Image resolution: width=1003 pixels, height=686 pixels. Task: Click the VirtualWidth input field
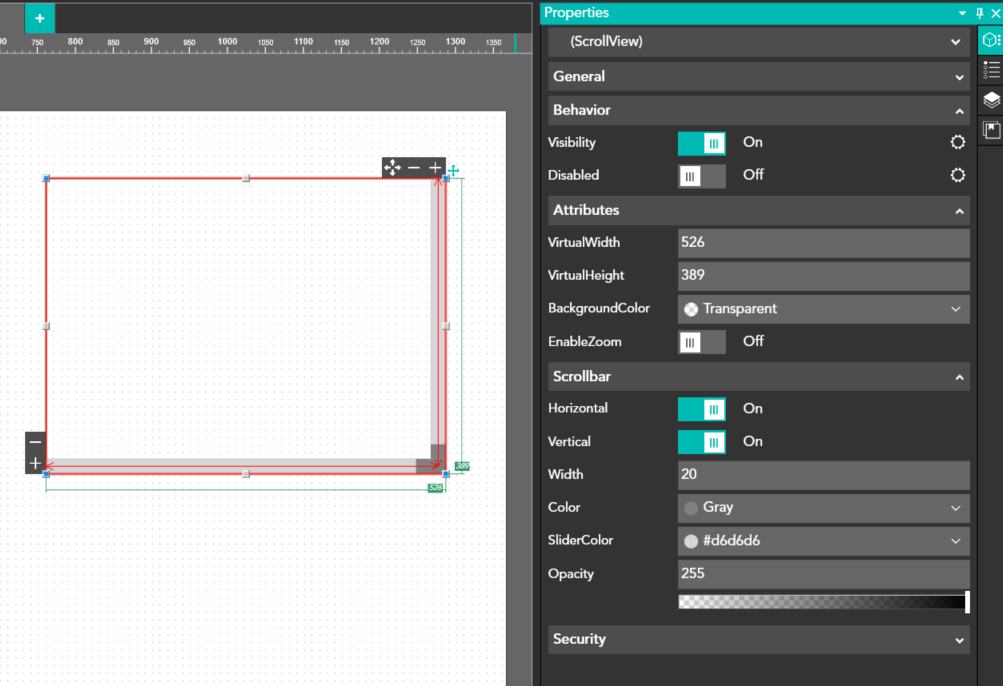pyautogui.click(x=823, y=243)
